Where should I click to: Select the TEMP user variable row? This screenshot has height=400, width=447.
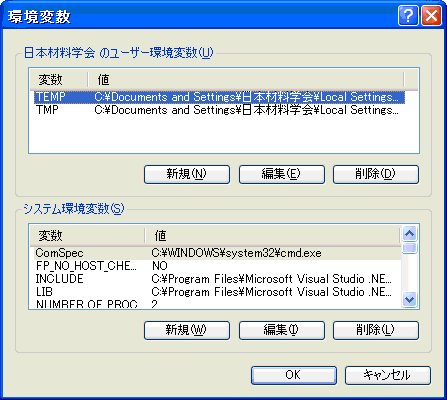point(219,97)
